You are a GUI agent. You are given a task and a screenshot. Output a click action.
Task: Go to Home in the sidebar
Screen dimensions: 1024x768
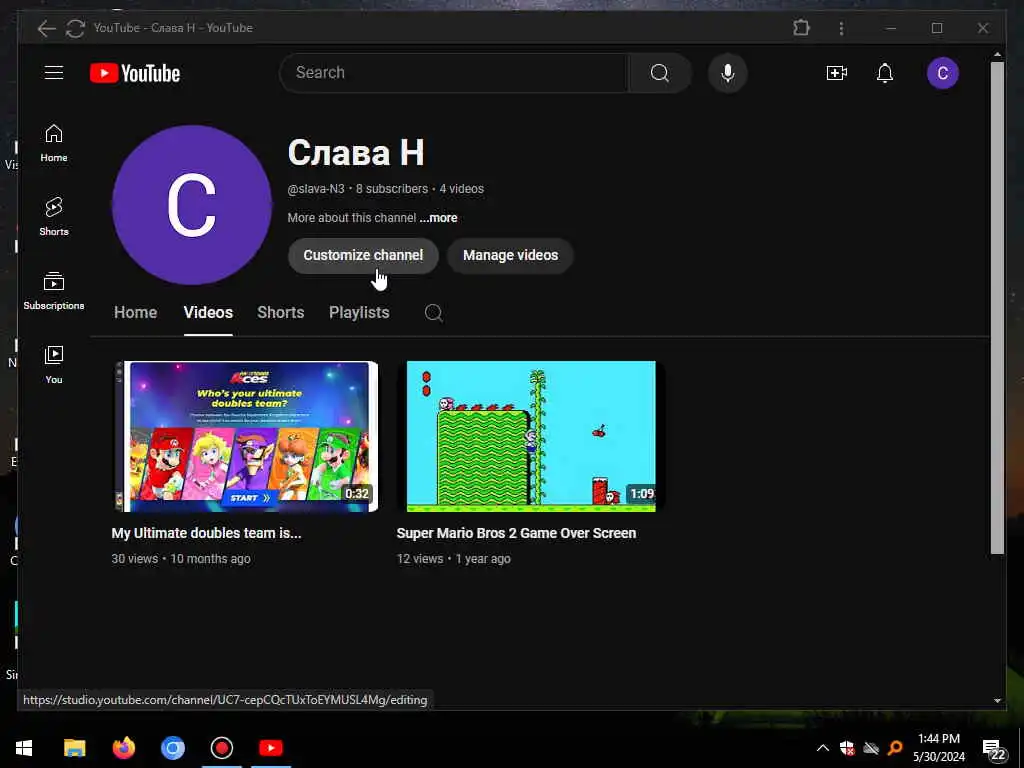(54, 143)
